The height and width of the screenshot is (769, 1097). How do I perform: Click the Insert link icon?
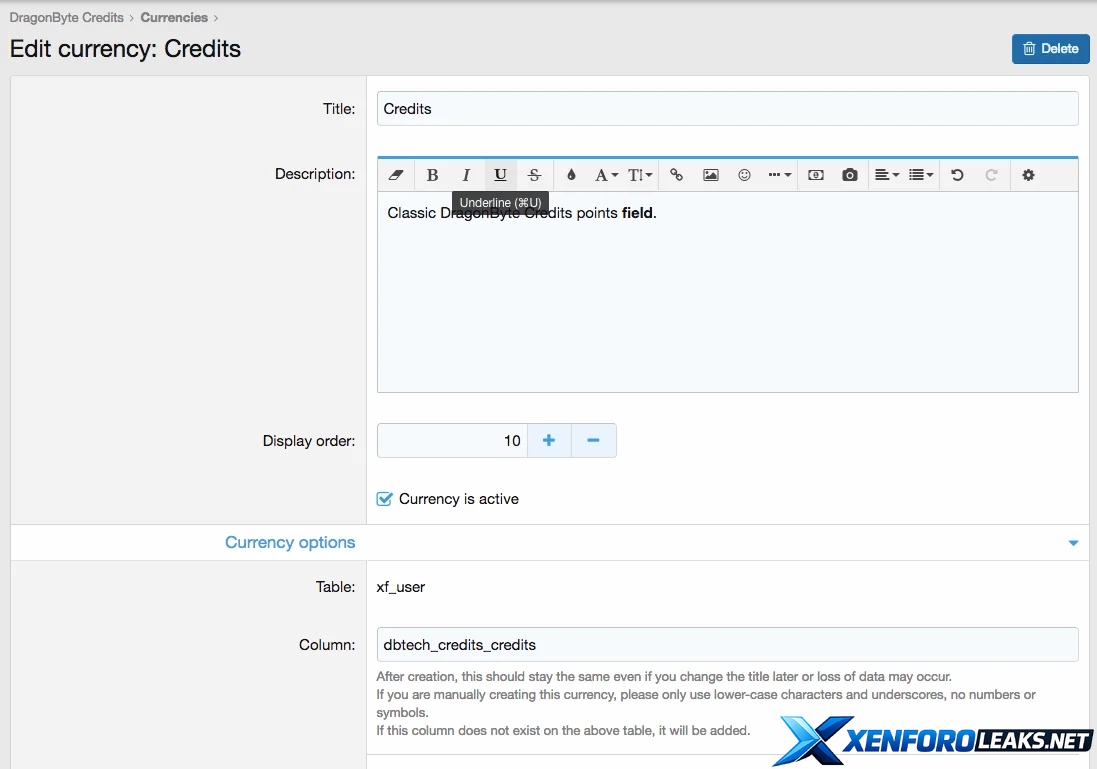(677, 175)
